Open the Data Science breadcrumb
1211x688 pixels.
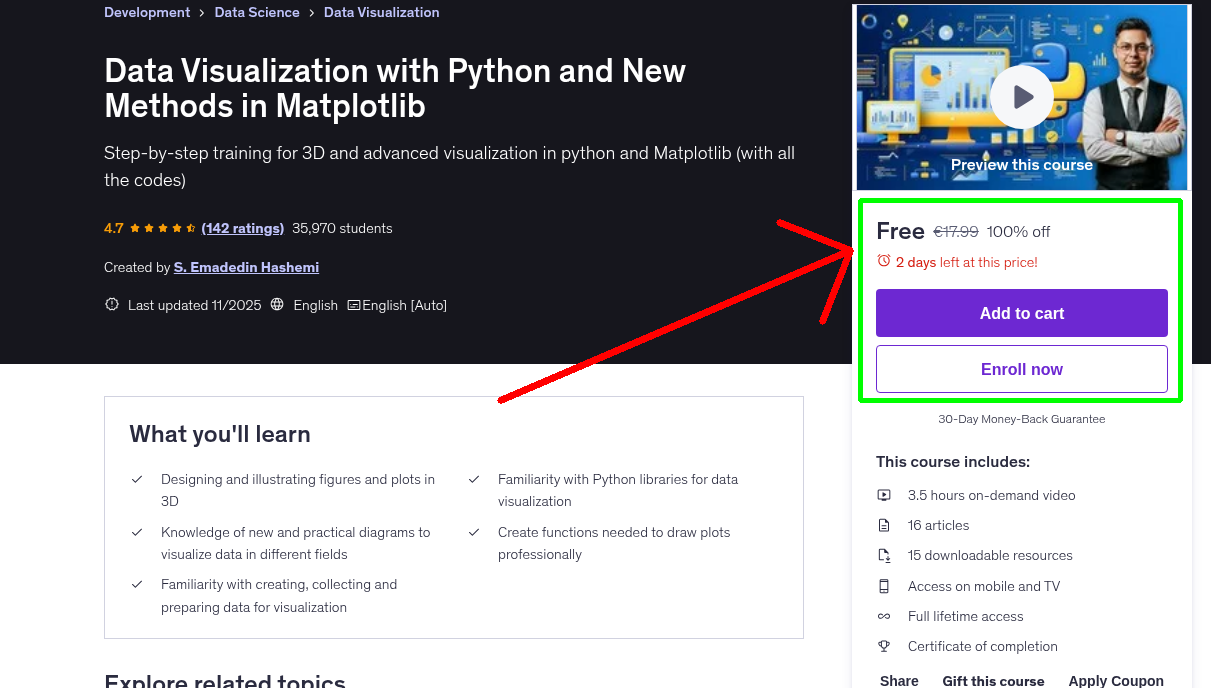(257, 12)
